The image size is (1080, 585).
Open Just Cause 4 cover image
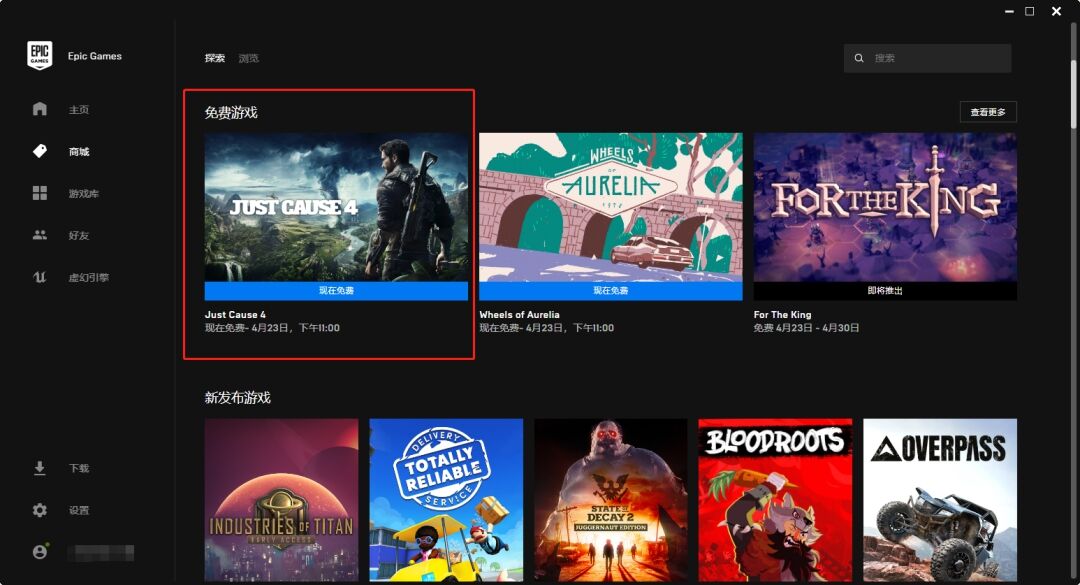tap(336, 207)
